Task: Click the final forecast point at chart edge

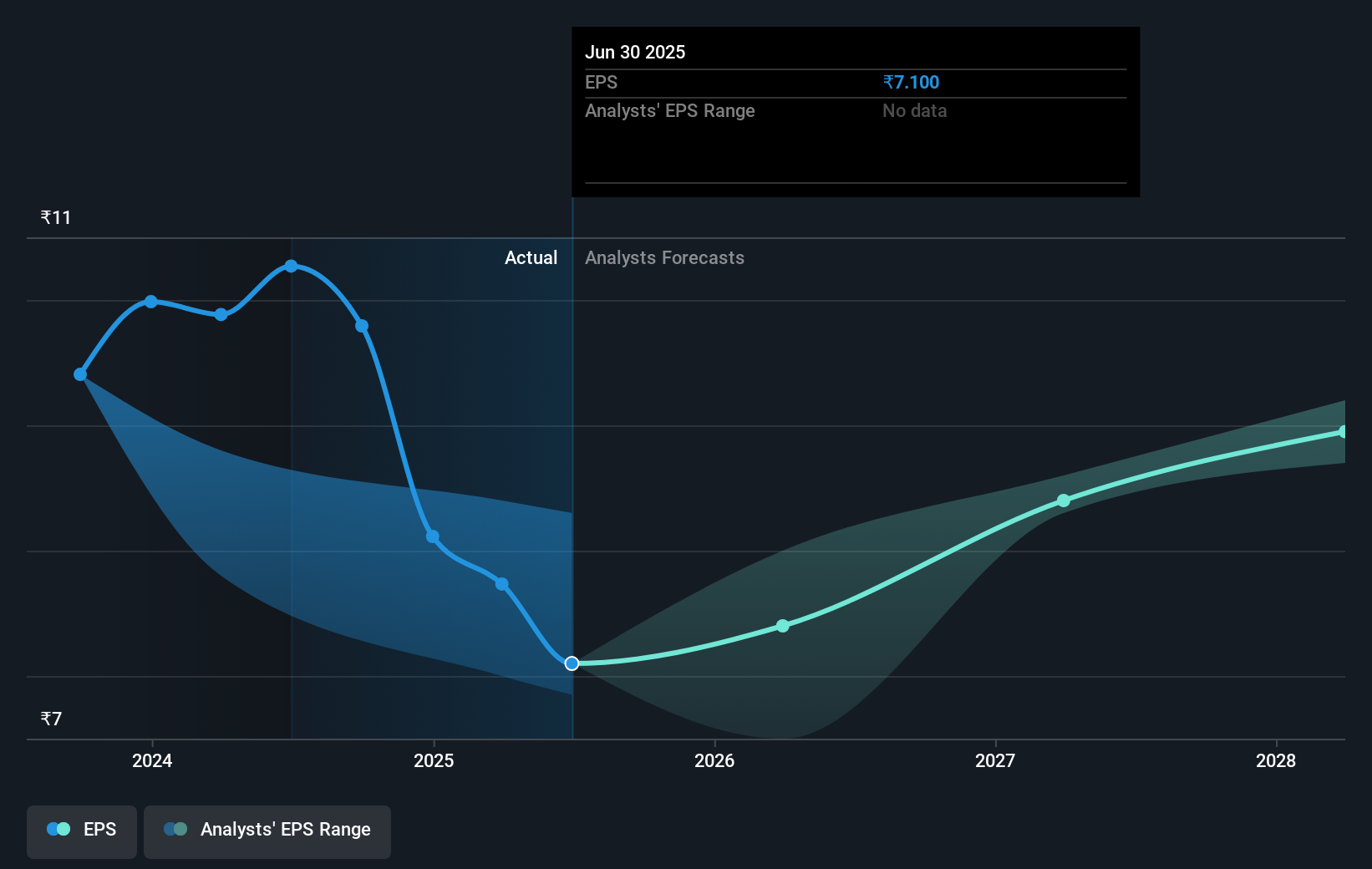Action: tap(1344, 432)
